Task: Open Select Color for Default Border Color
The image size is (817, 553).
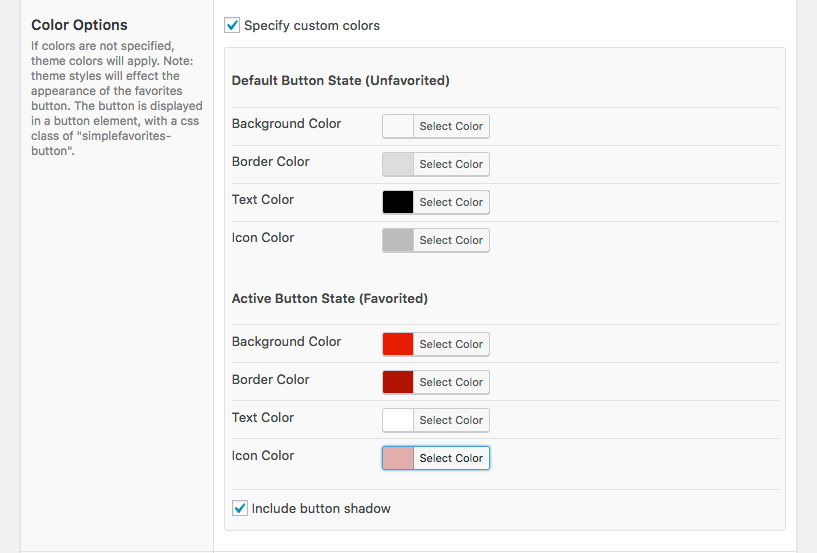Action: tap(451, 164)
